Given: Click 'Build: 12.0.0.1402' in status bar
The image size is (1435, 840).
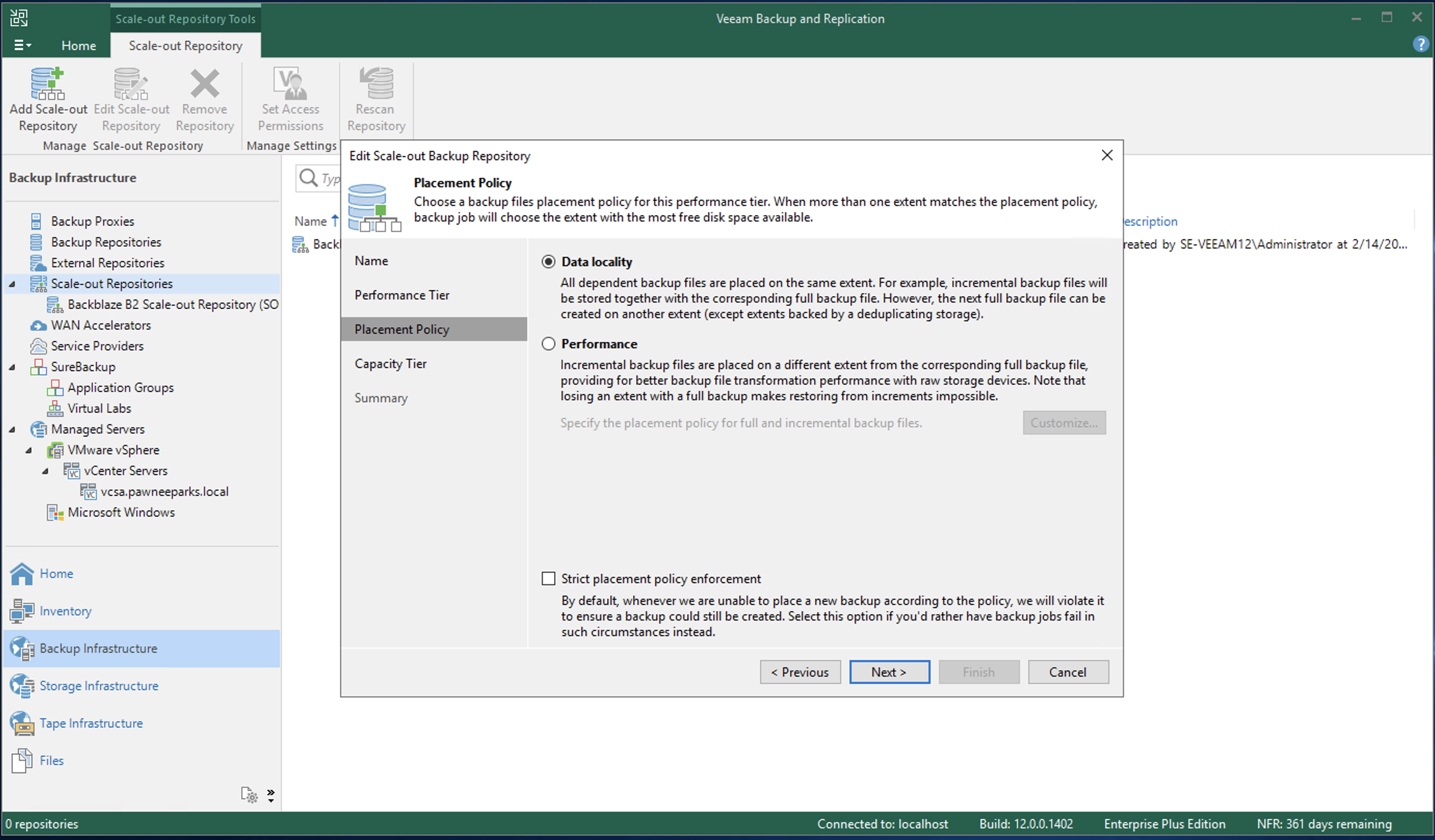Looking at the screenshot, I should 1026,823.
